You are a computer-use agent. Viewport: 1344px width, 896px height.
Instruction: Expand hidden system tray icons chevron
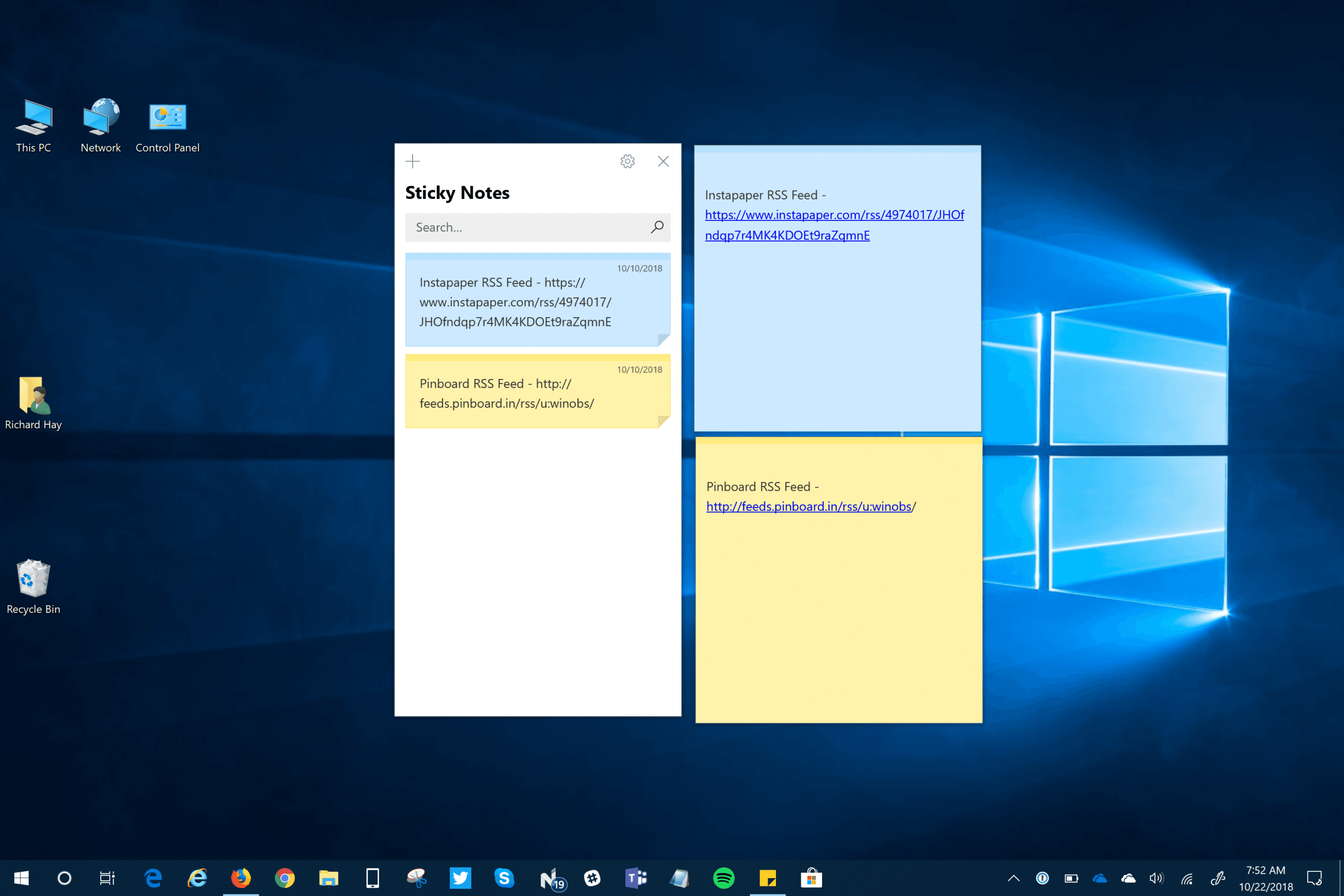[x=1014, y=878]
